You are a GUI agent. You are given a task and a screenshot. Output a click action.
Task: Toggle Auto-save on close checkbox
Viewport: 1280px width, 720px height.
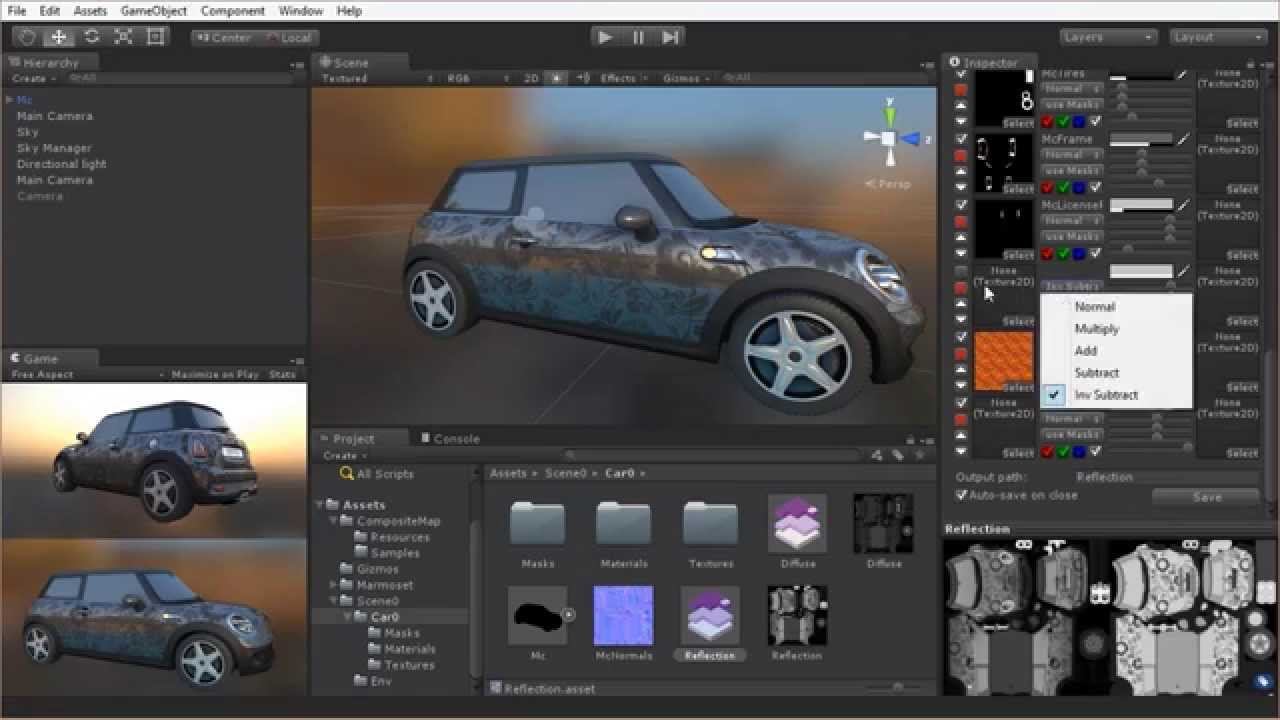point(962,495)
